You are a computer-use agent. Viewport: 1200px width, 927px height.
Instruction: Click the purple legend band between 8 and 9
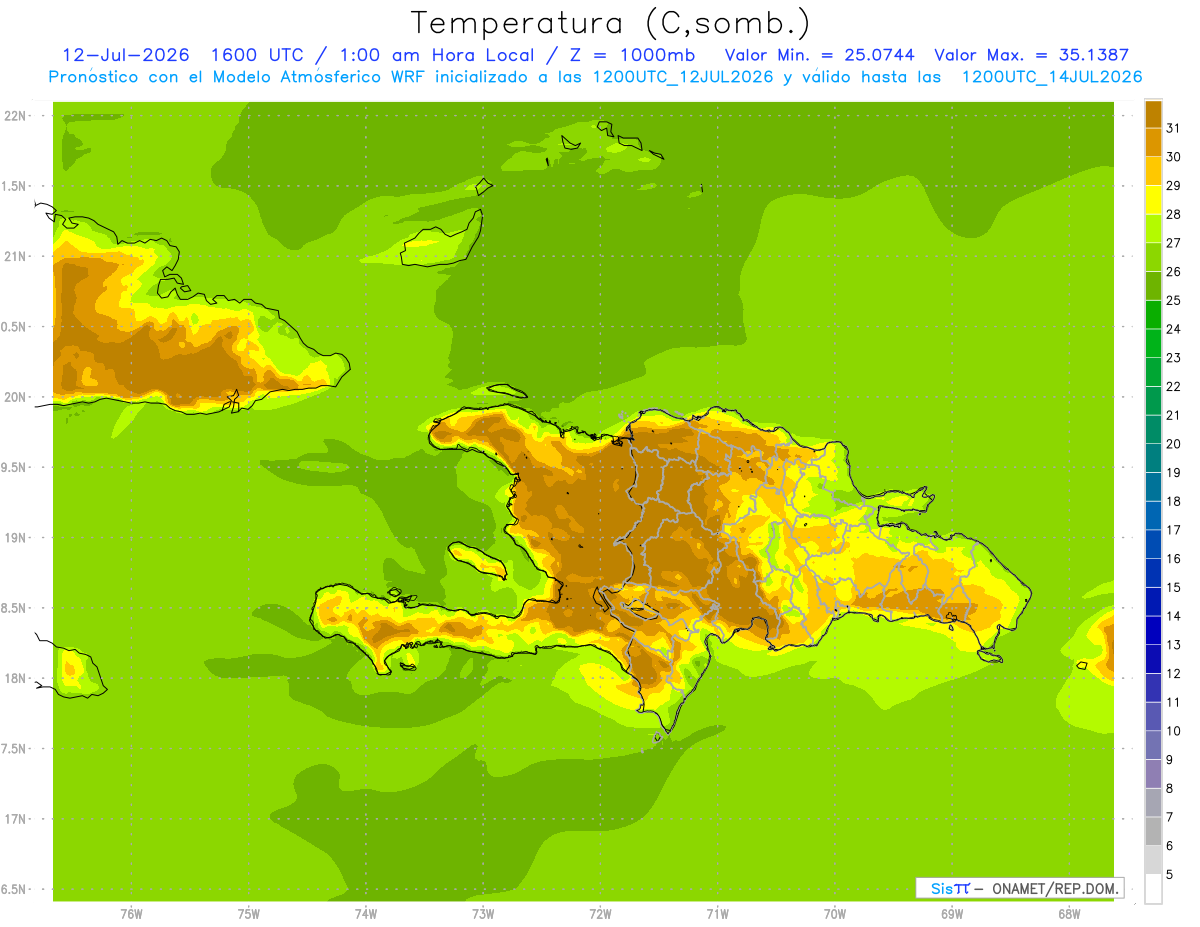[x=1153, y=774]
